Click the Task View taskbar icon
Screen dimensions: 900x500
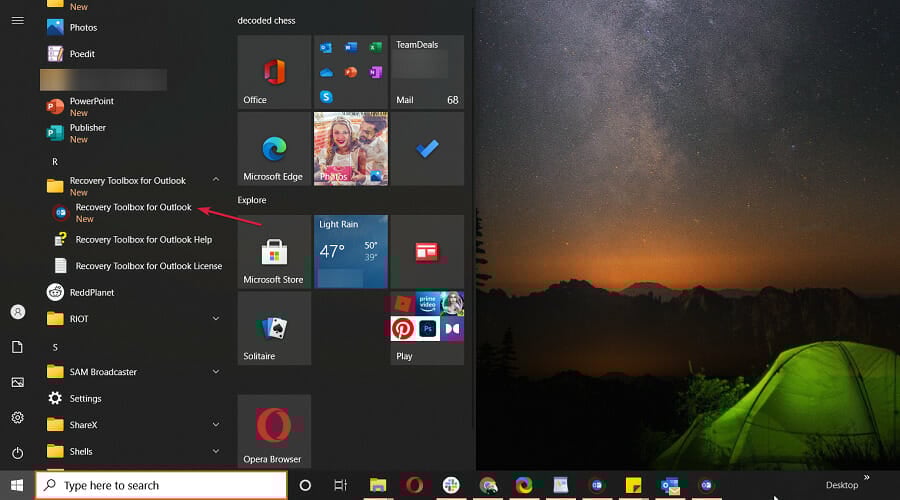[340, 485]
